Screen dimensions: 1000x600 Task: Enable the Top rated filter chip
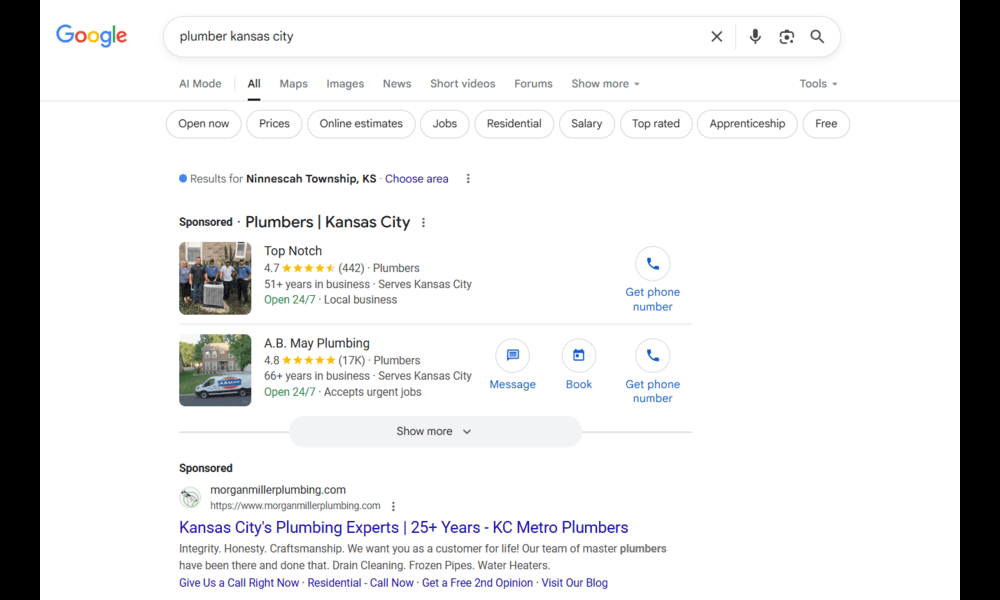click(656, 124)
